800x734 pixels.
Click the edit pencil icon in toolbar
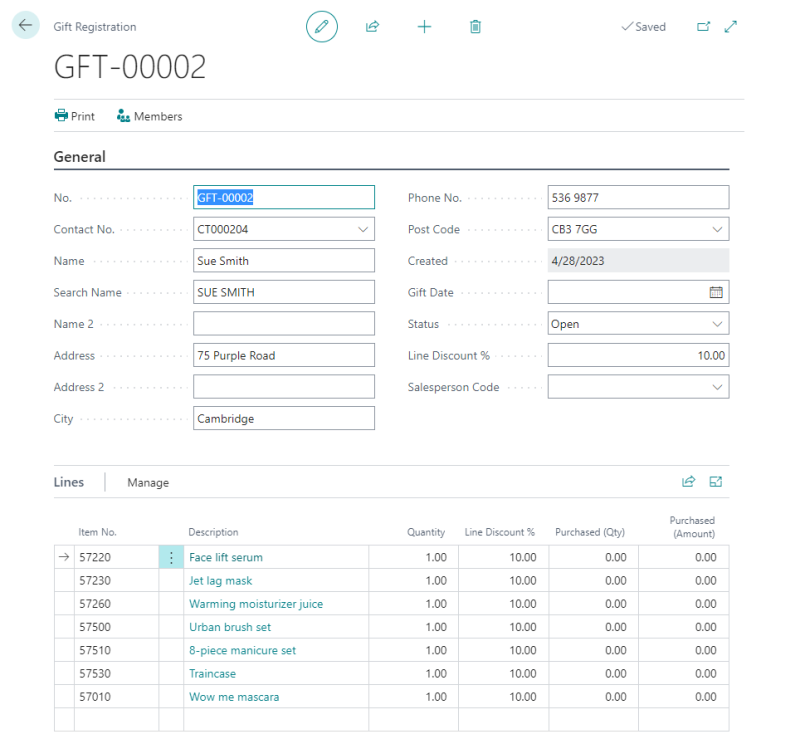[321, 27]
